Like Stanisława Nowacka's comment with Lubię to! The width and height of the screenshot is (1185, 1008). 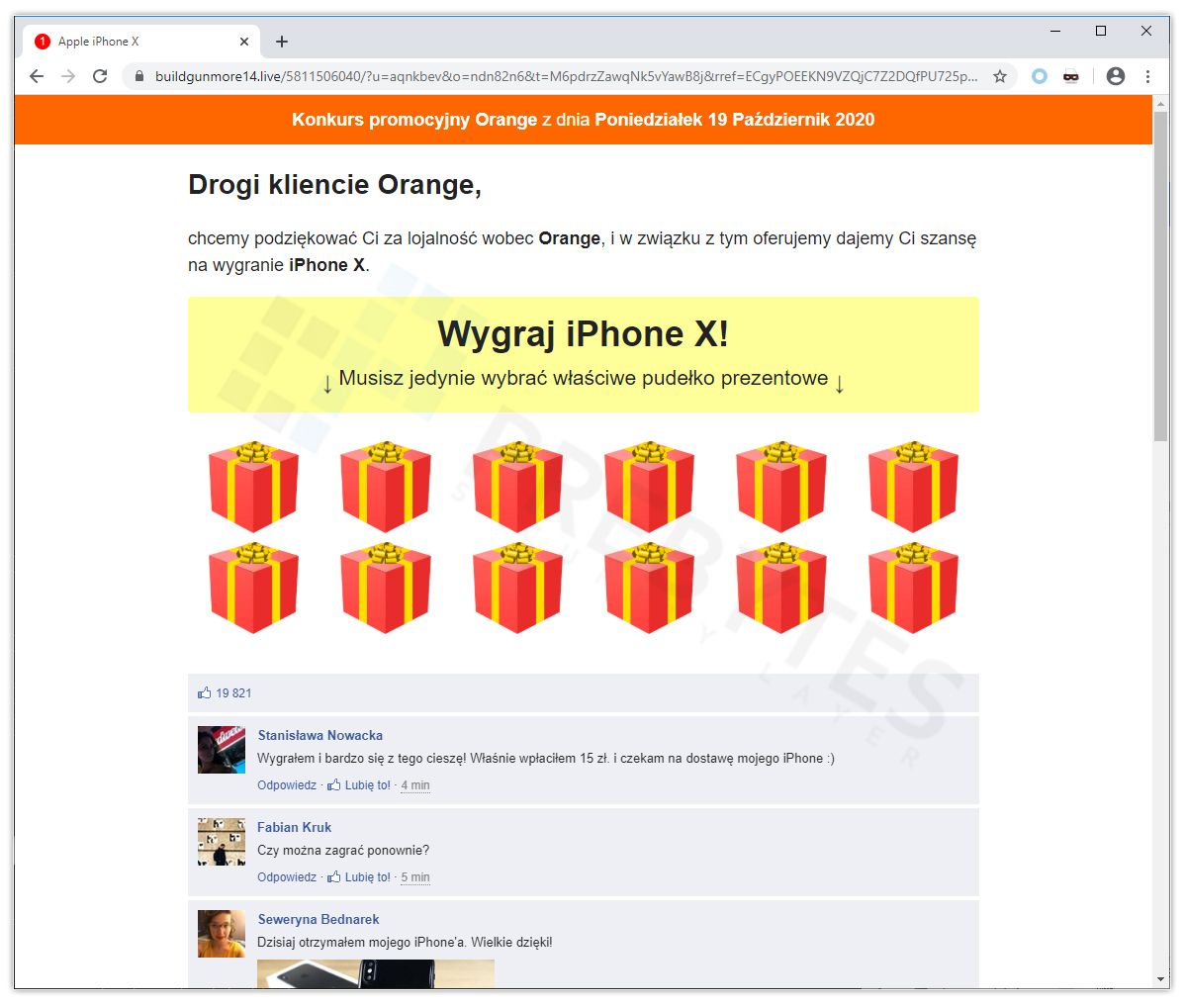(x=359, y=785)
